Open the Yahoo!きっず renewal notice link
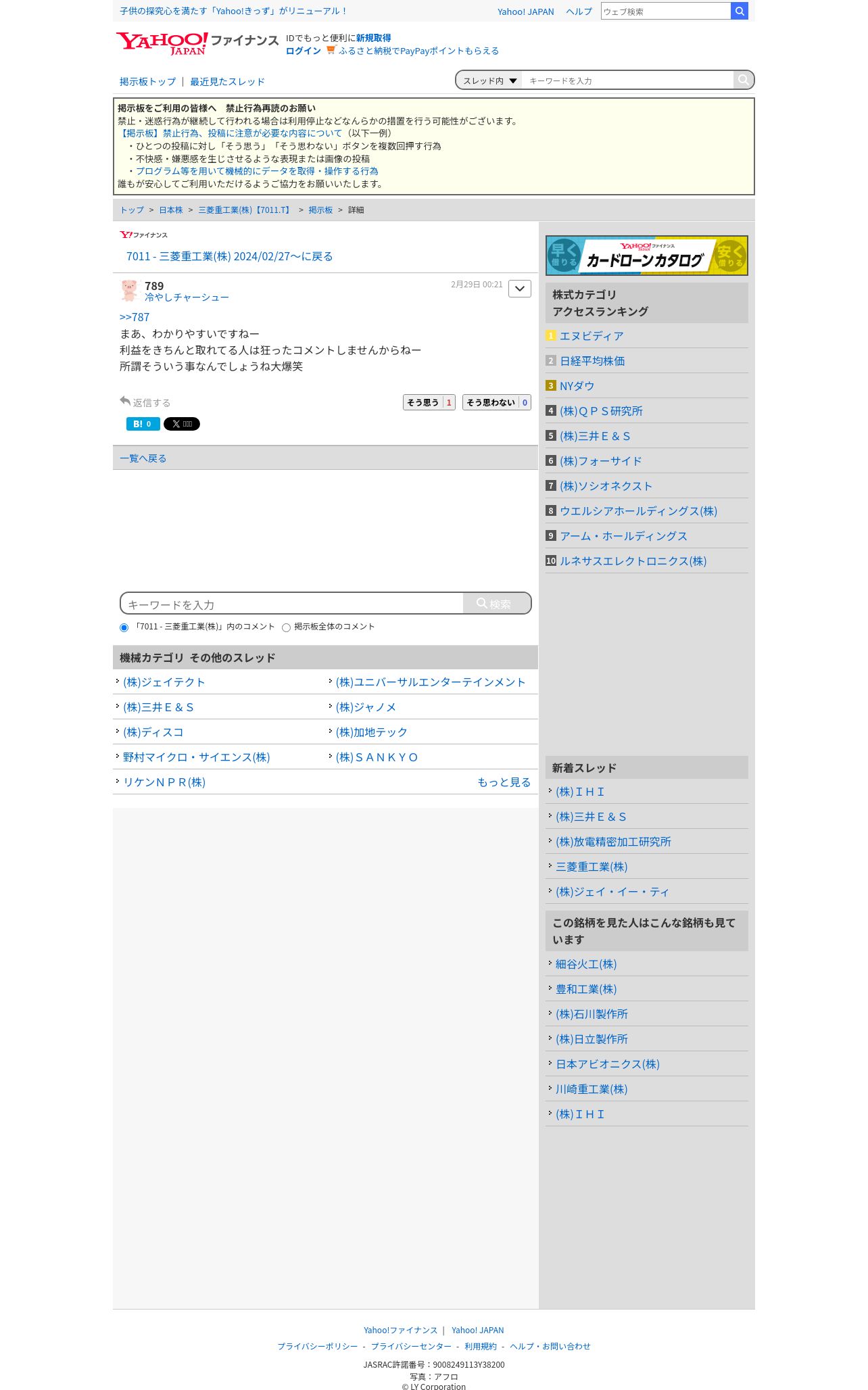This screenshot has height=1390, width=868. [234, 11]
